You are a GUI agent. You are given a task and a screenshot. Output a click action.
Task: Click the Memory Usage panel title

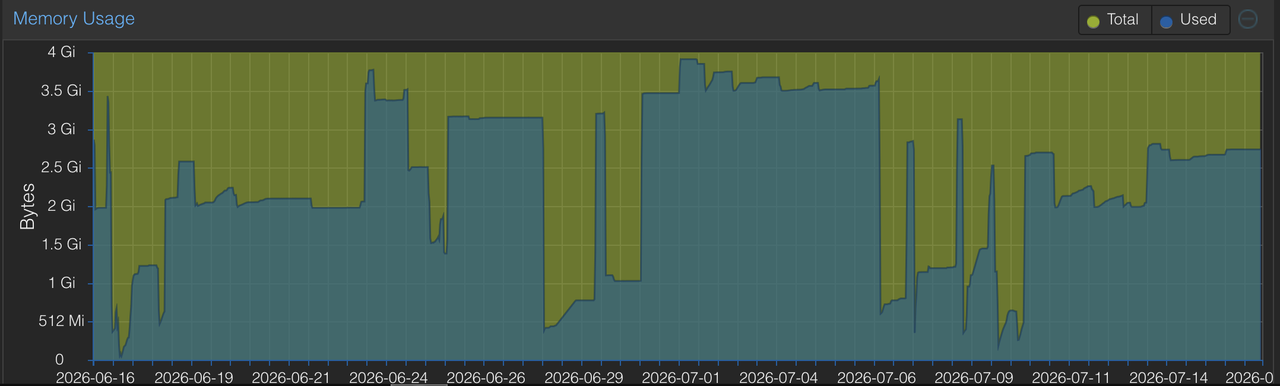74,19
